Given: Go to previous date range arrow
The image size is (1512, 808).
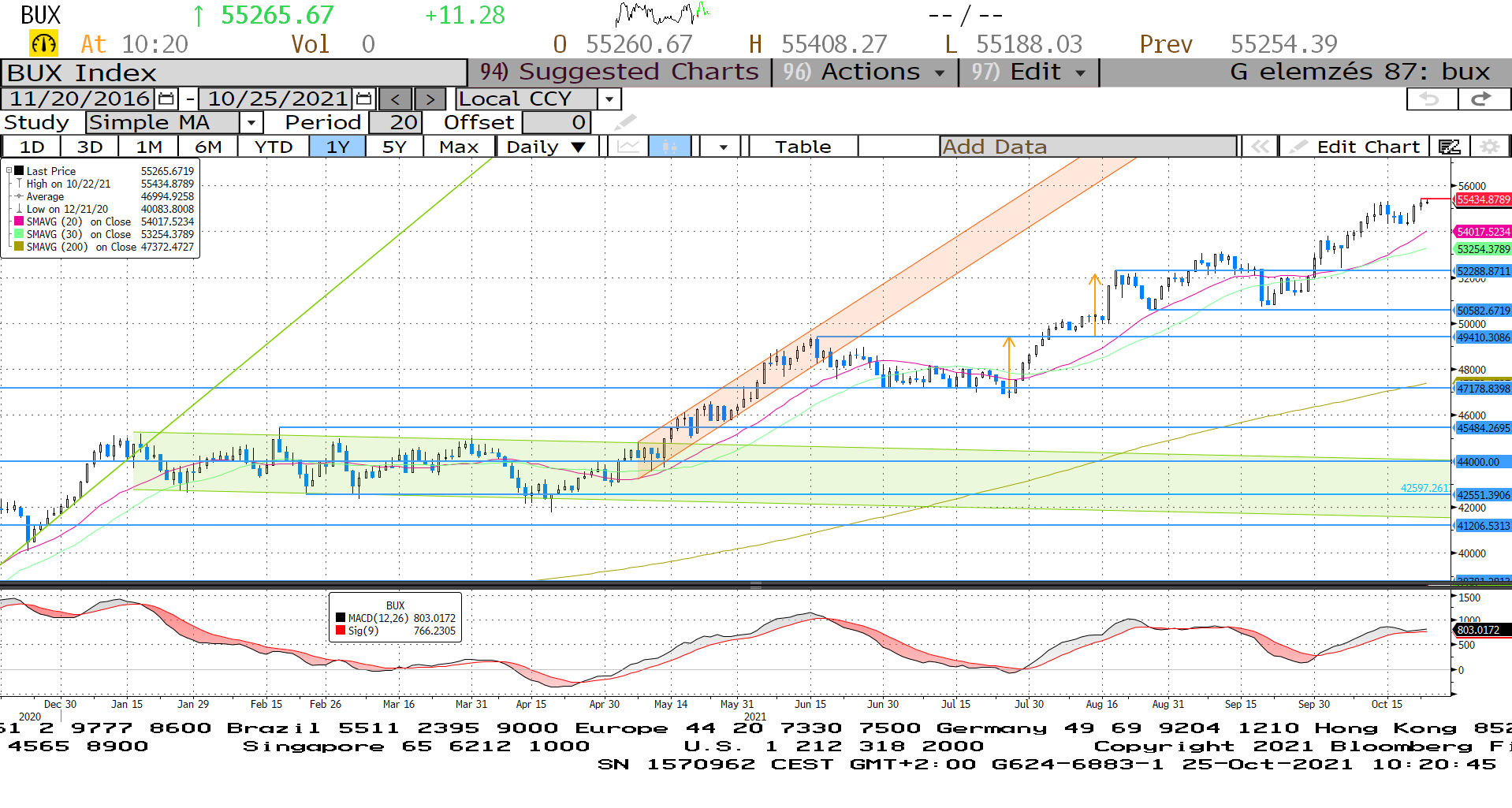Looking at the screenshot, I should click(x=396, y=99).
